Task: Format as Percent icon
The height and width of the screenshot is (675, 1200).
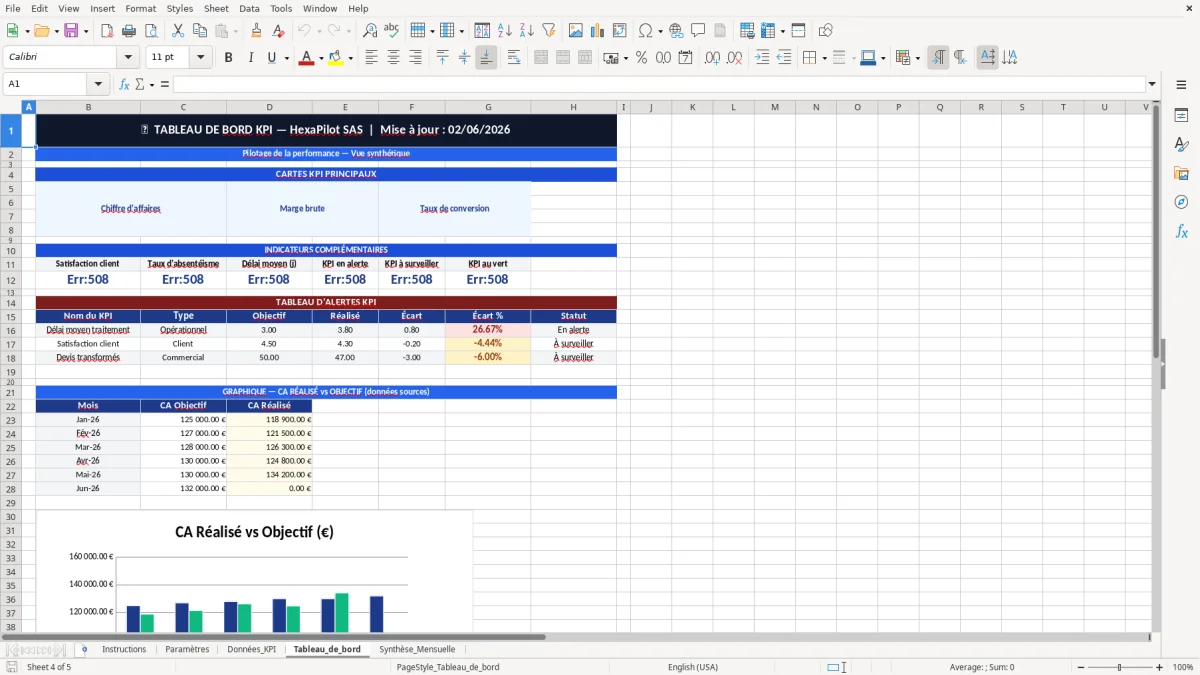Action: (x=641, y=58)
